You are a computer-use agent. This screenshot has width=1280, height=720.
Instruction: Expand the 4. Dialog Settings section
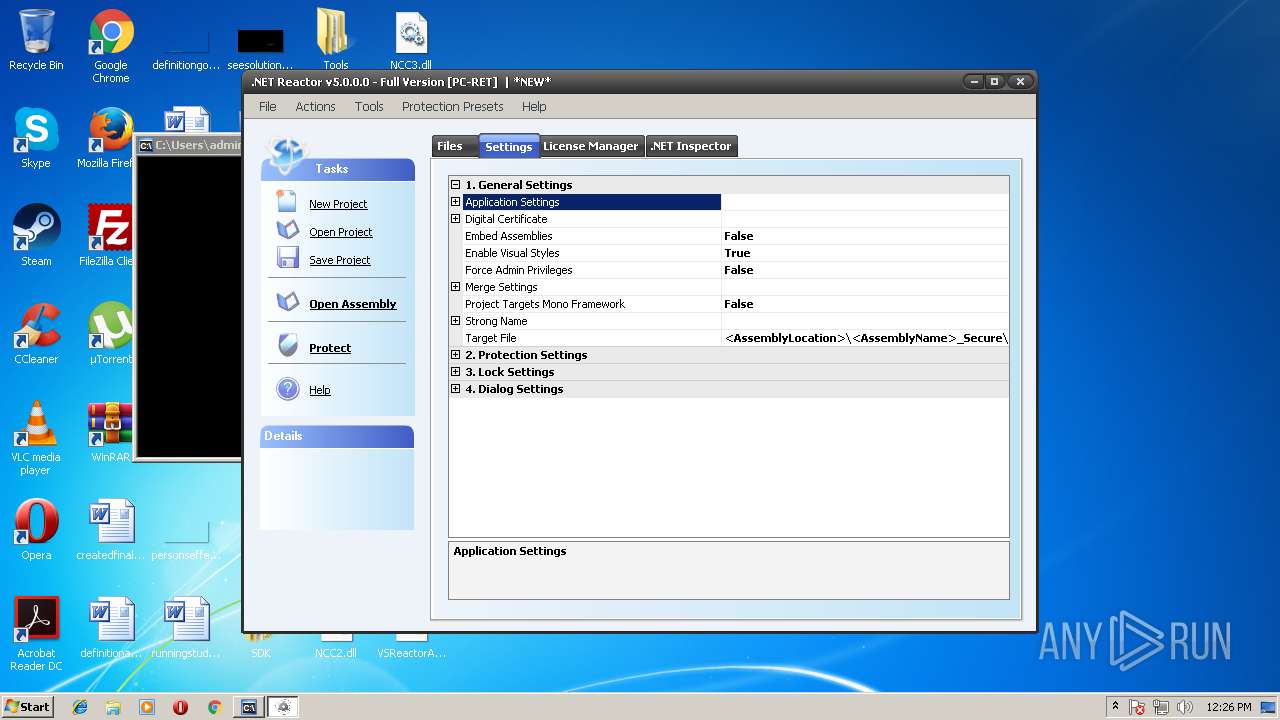[456, 388]
